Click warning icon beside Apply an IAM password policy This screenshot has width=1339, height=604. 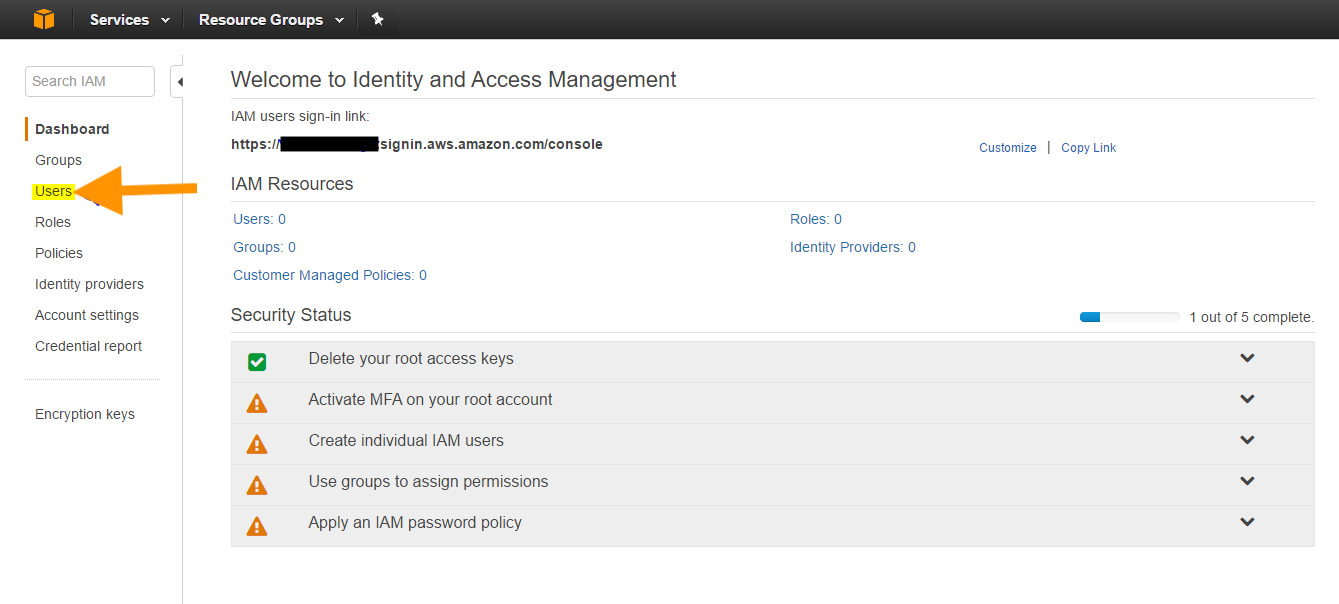coord(257,526)
